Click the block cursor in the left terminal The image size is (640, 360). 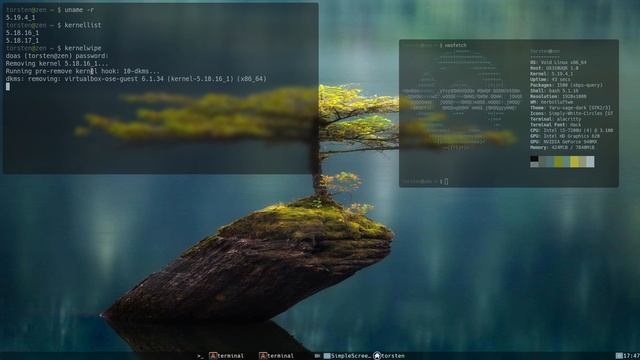(x=8, y=87)
